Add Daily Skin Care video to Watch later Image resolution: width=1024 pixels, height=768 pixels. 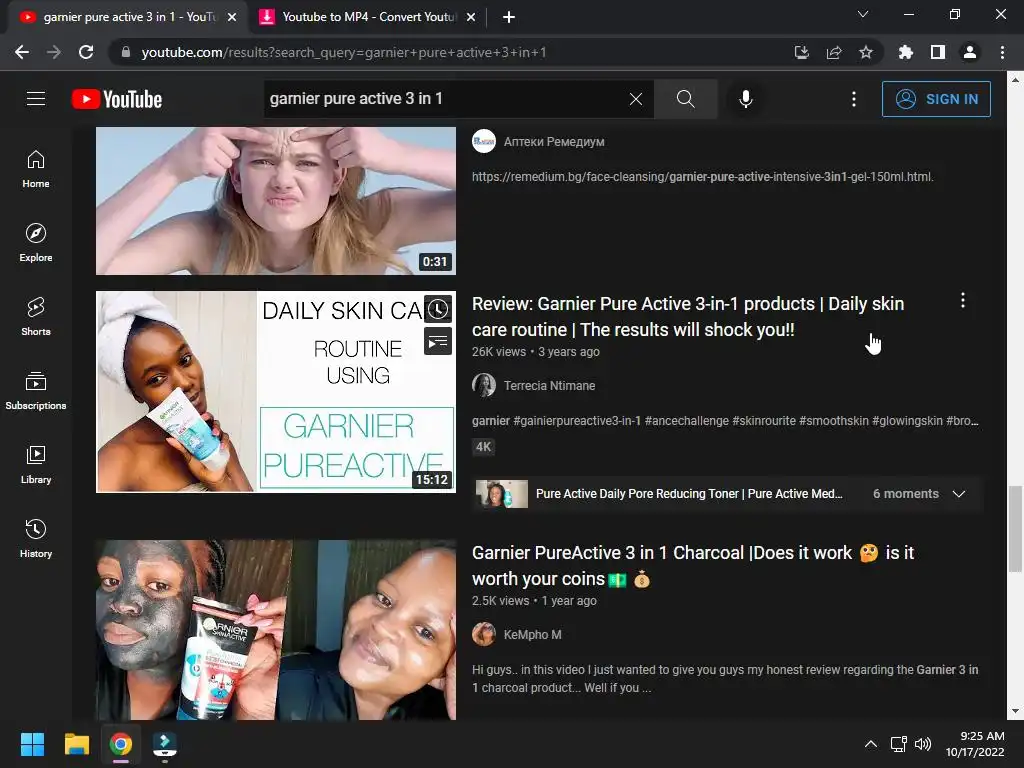click(438, 309)
